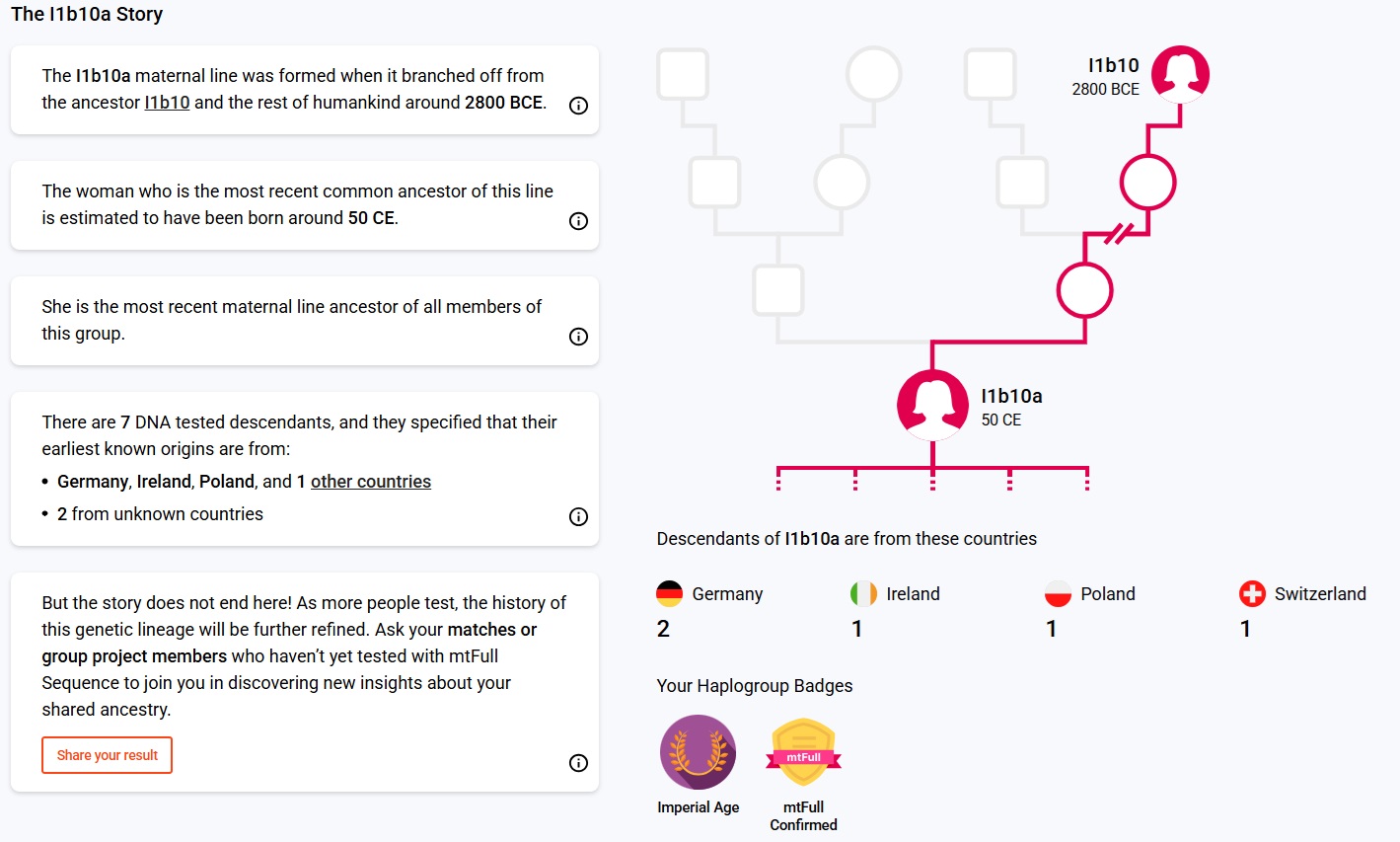Open info icon beside Share your result
The image size is (1400, 842).
point(579,763)
